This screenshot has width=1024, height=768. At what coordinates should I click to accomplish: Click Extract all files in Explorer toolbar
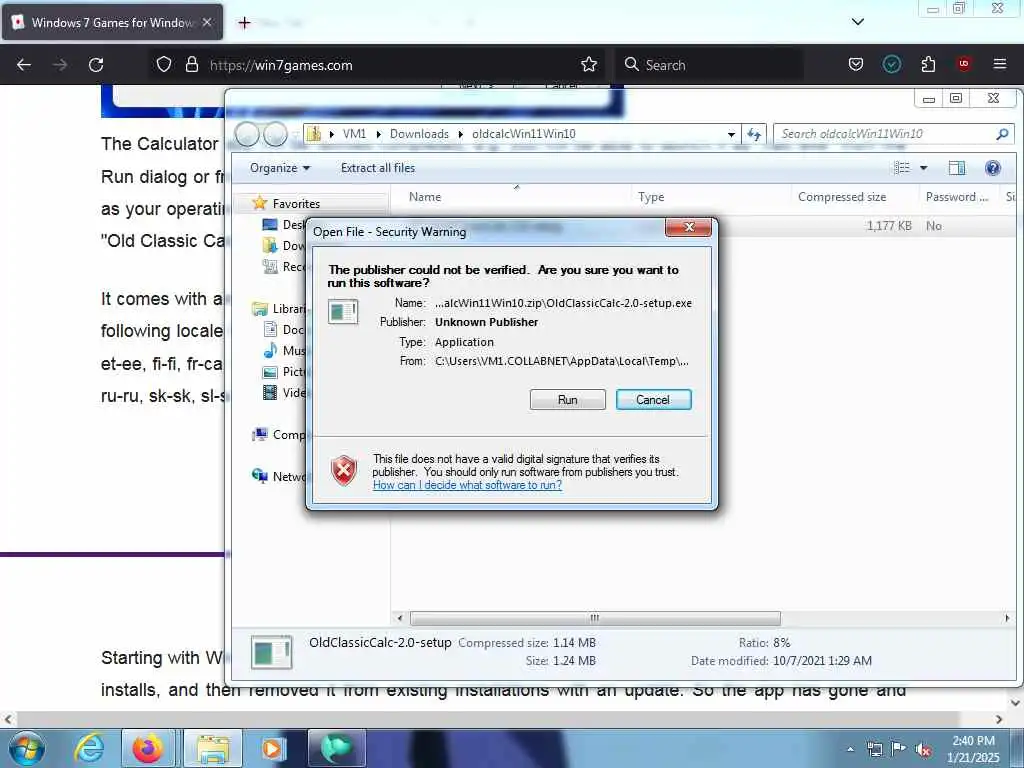point(377,168)
